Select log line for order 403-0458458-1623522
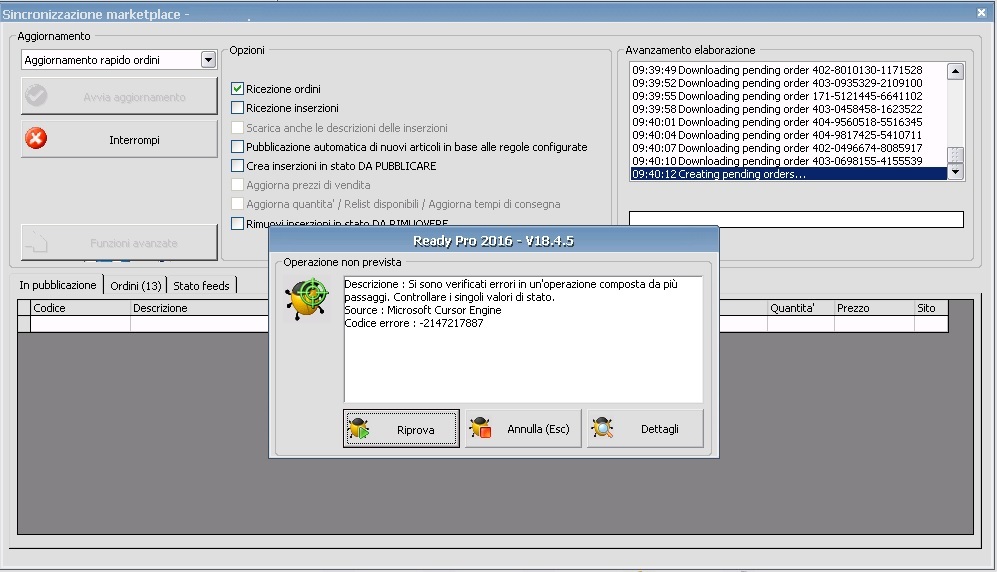This screenshot has width=997, height=572. [788, 109]
